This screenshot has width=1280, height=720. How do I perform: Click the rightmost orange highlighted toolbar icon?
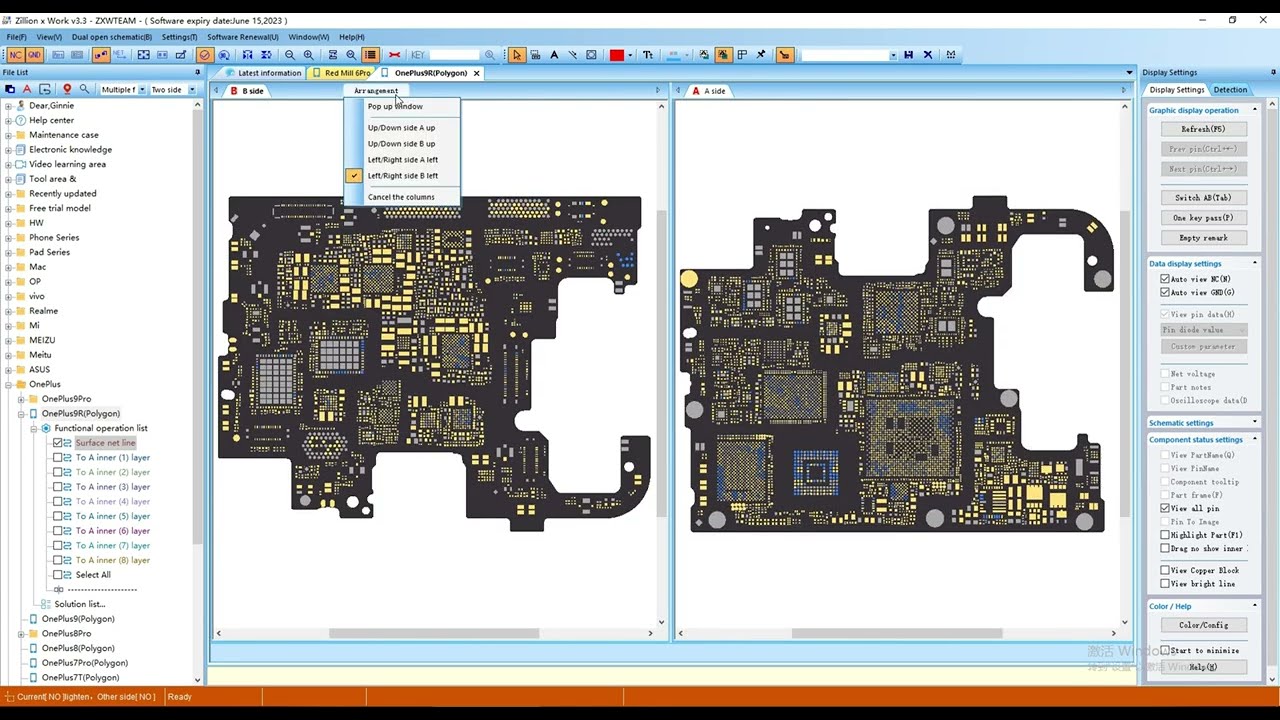(785, 55)
